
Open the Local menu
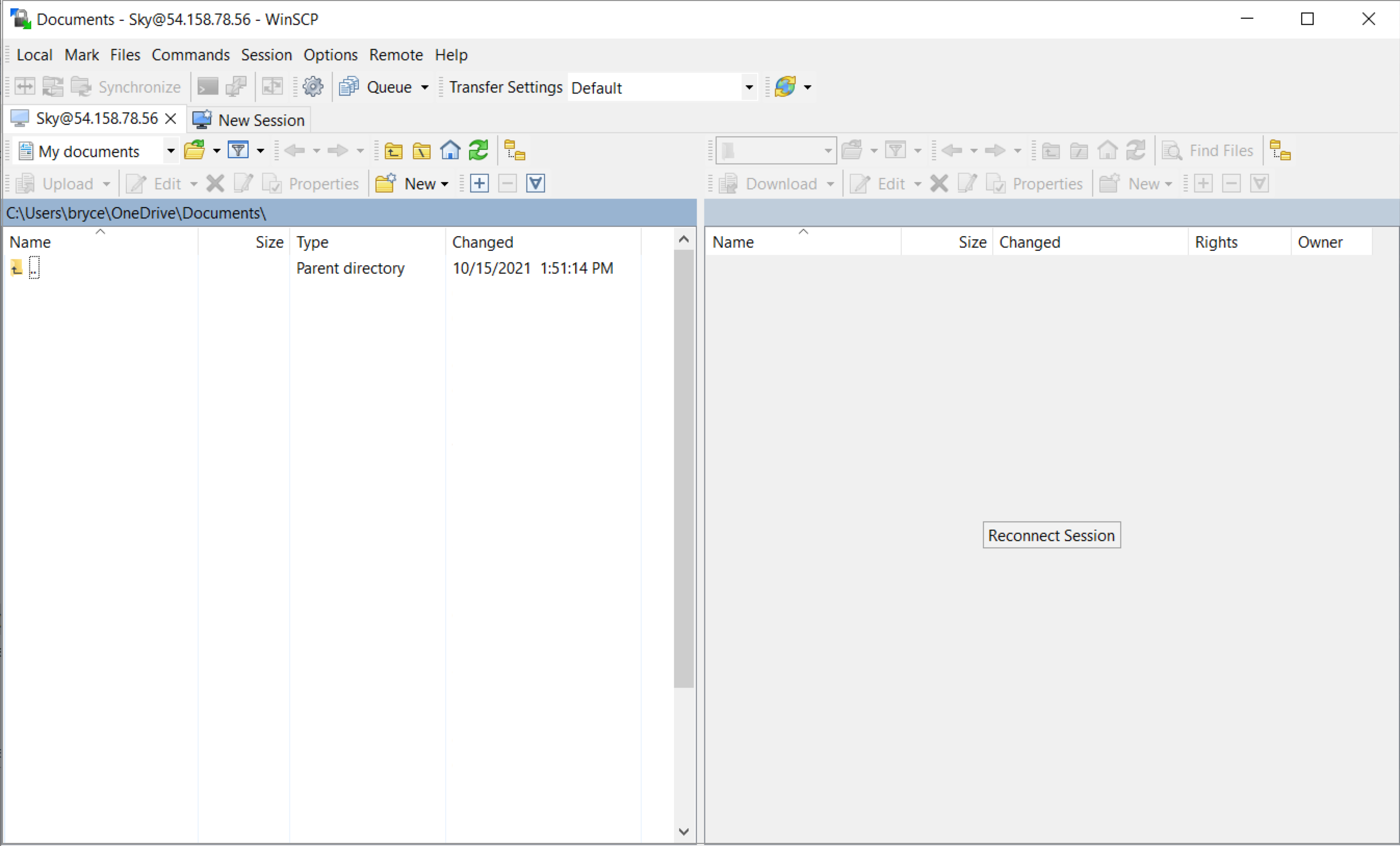34,55
